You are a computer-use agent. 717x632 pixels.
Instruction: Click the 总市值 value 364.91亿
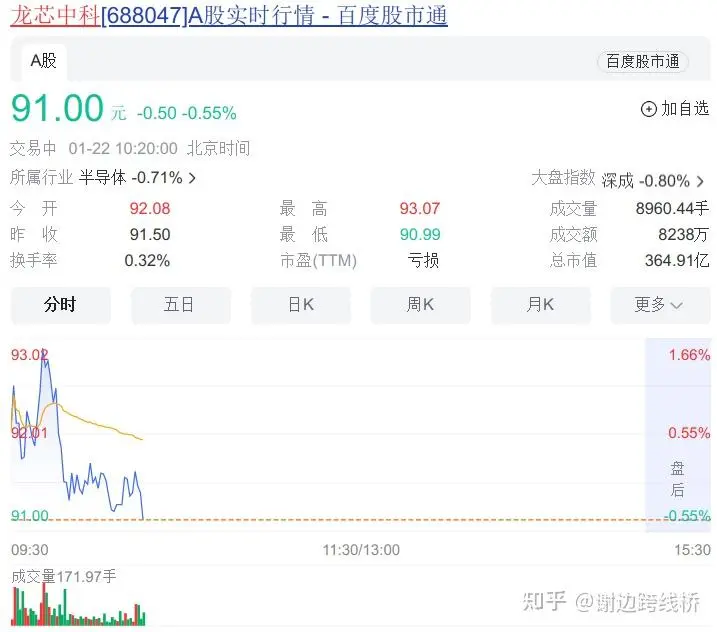click(x=677, y=261)
